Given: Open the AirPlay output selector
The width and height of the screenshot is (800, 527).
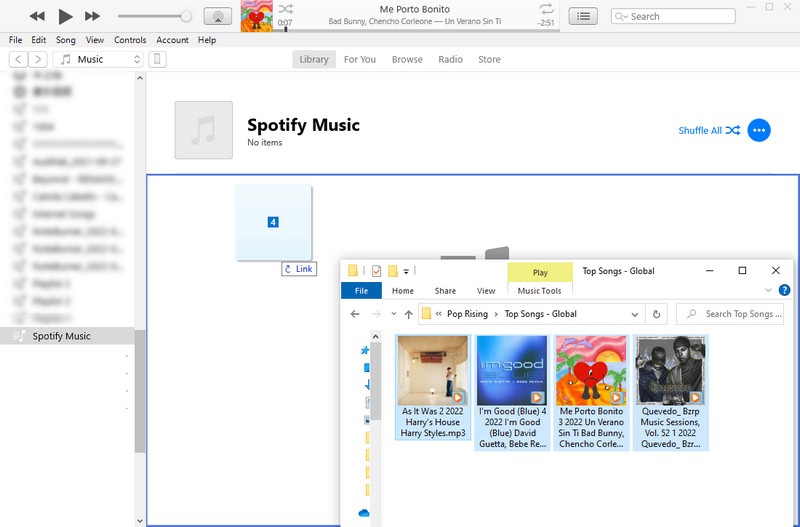Looking at the screenshot, I should tap(218, 16).
